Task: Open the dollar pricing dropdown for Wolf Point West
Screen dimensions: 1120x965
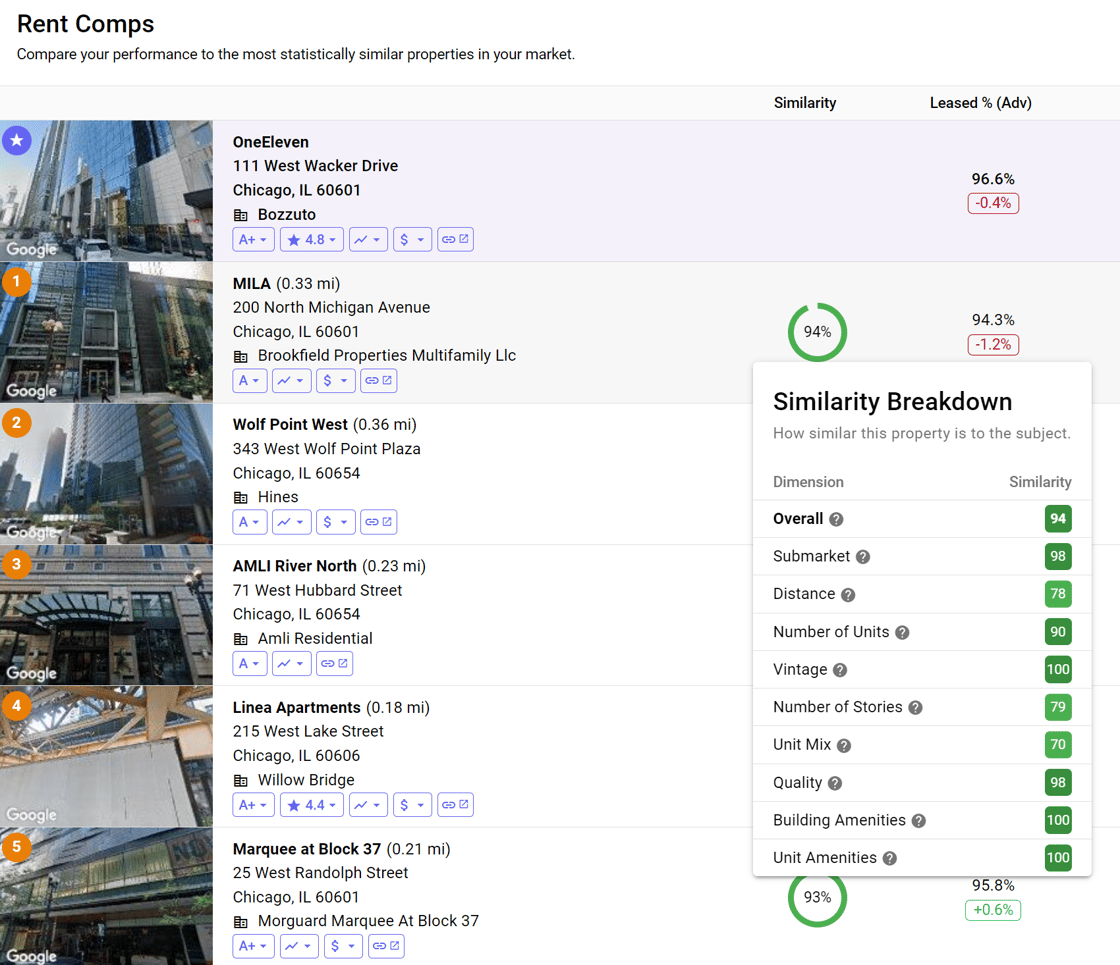Action: click(336, 522)
